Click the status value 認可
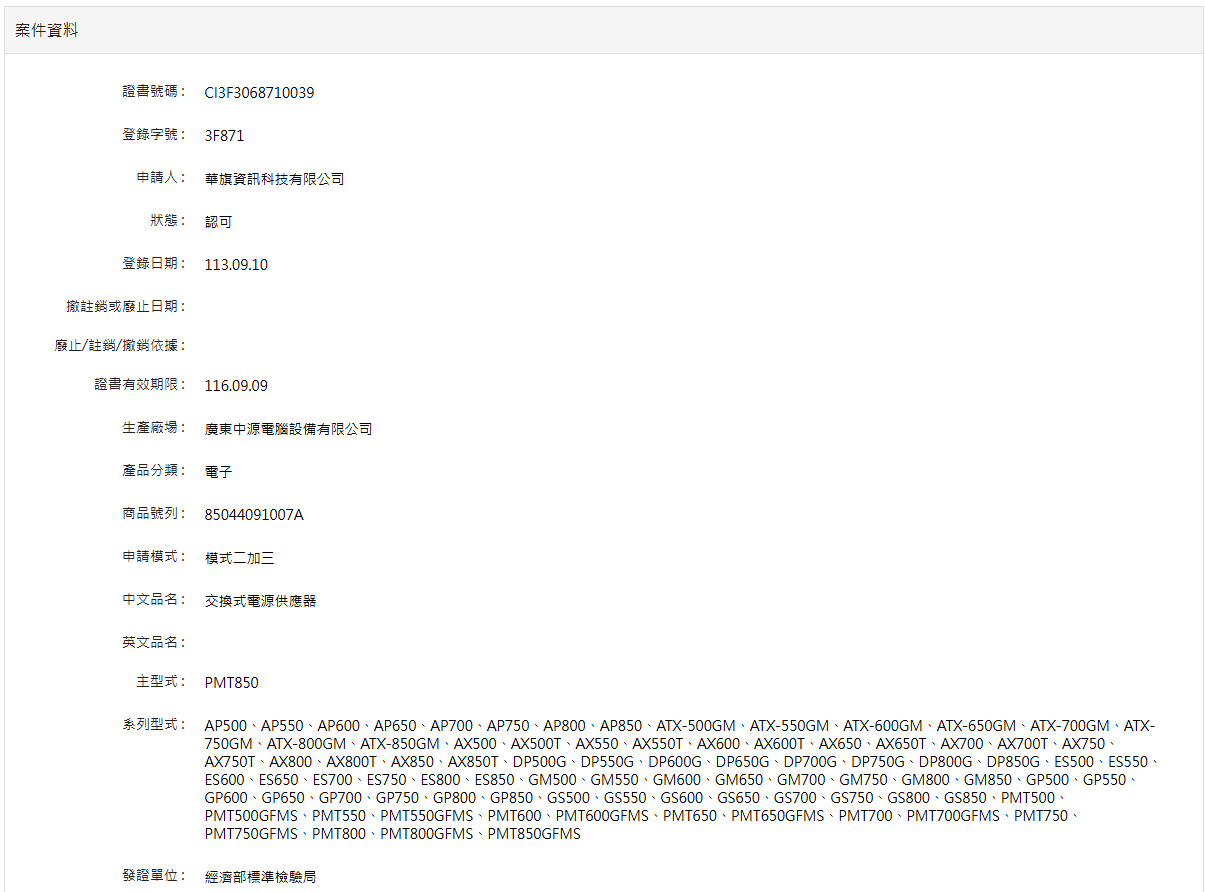The width and height of the screenshot is (1205, 892). (x=218, y=222)
